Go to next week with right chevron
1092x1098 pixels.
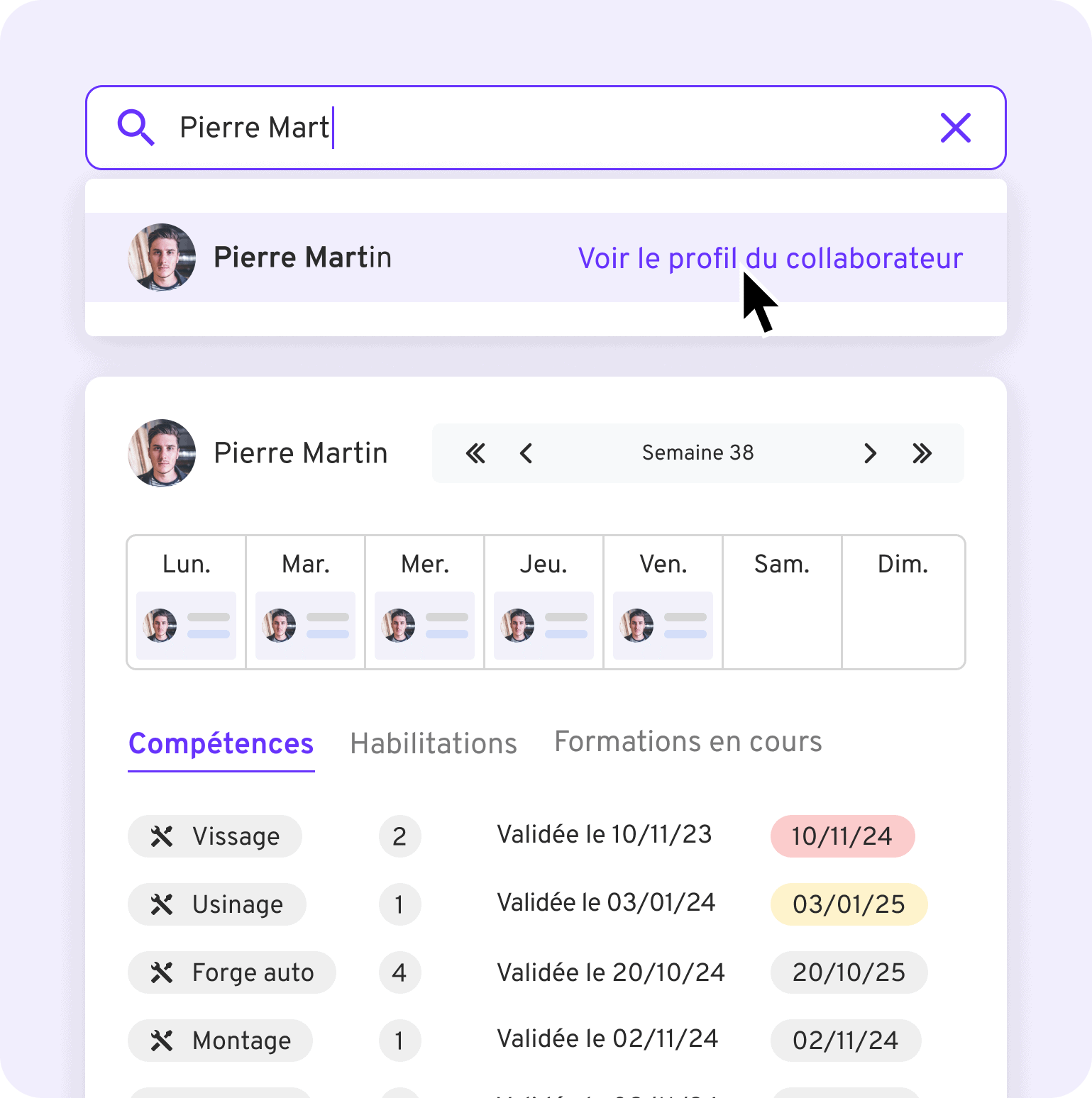point(871,453)
